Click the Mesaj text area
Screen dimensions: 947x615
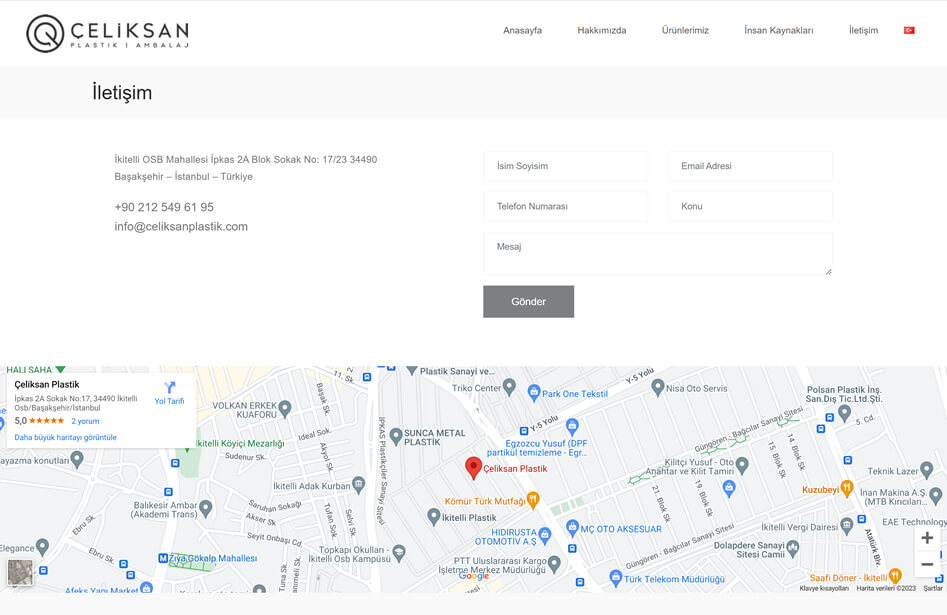(x=657, y=253)
